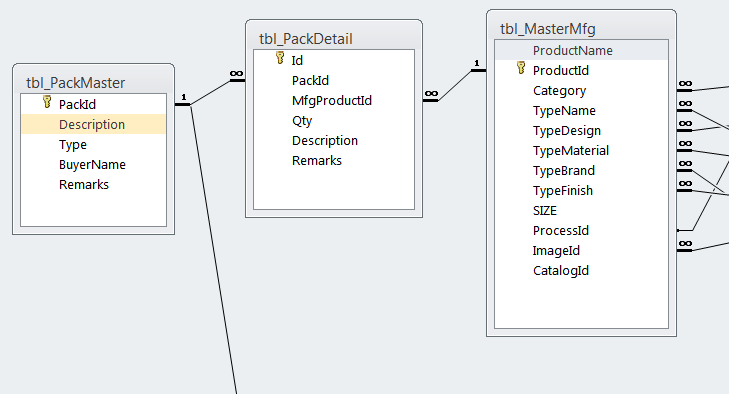The height and width of the screenshot is (394, 729).
Task: Select the CatalogId field
Action: tap(581, 271)
